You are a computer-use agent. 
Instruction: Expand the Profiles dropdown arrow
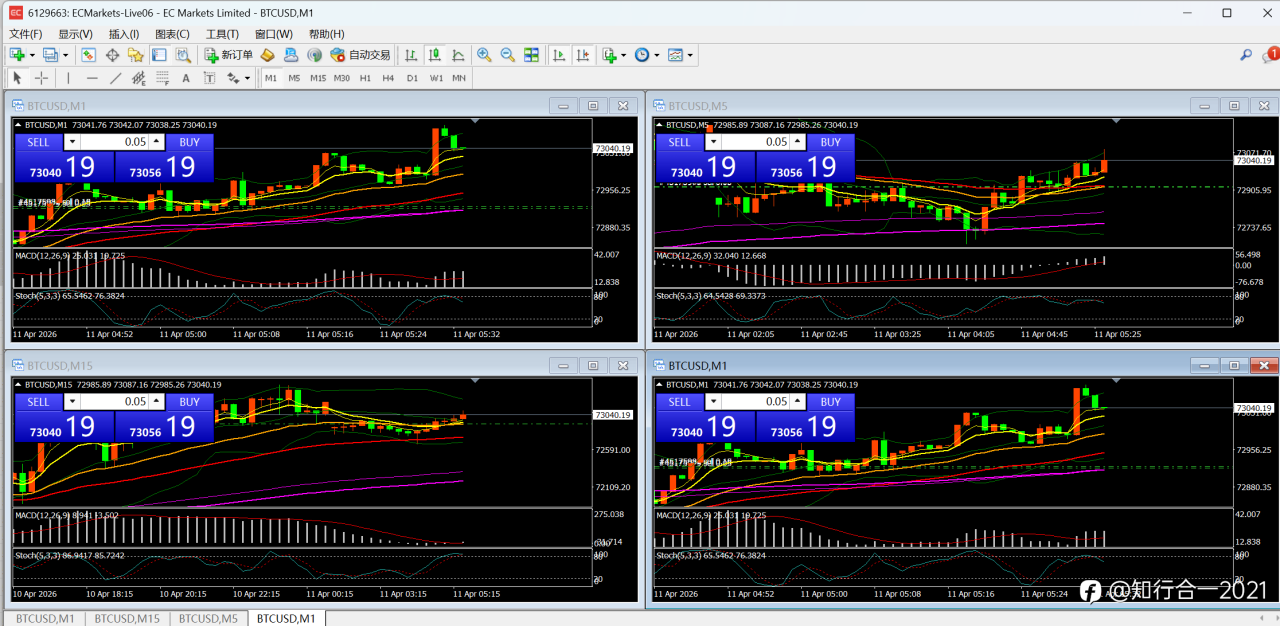click(65, 55)
